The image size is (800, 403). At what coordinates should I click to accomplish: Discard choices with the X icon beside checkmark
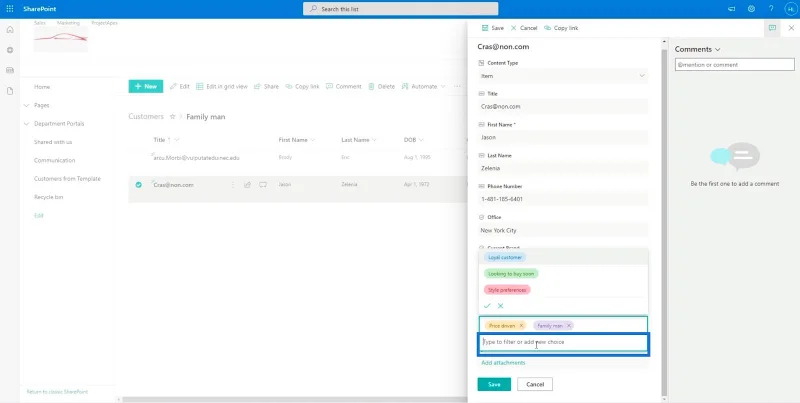click(x=501, y=306)
